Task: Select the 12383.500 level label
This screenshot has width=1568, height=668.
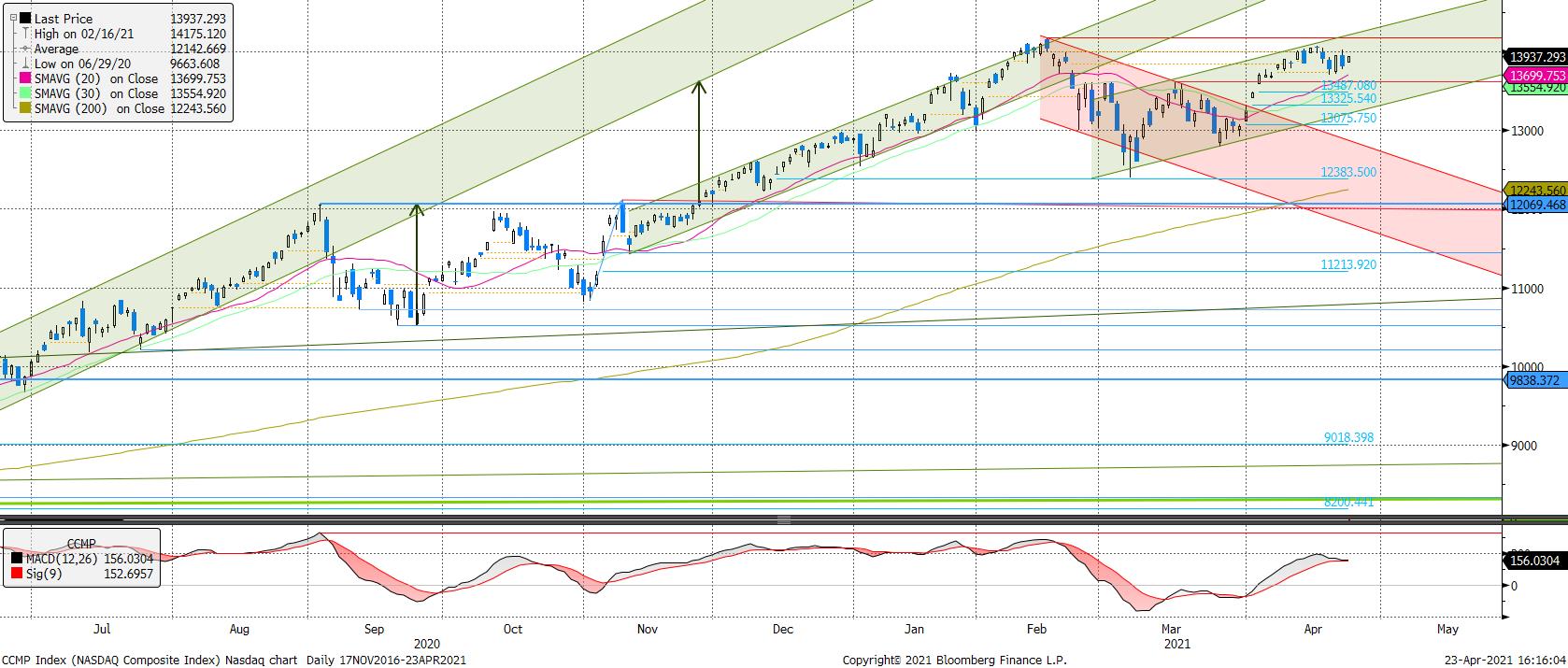Action: click(1347, 173)
